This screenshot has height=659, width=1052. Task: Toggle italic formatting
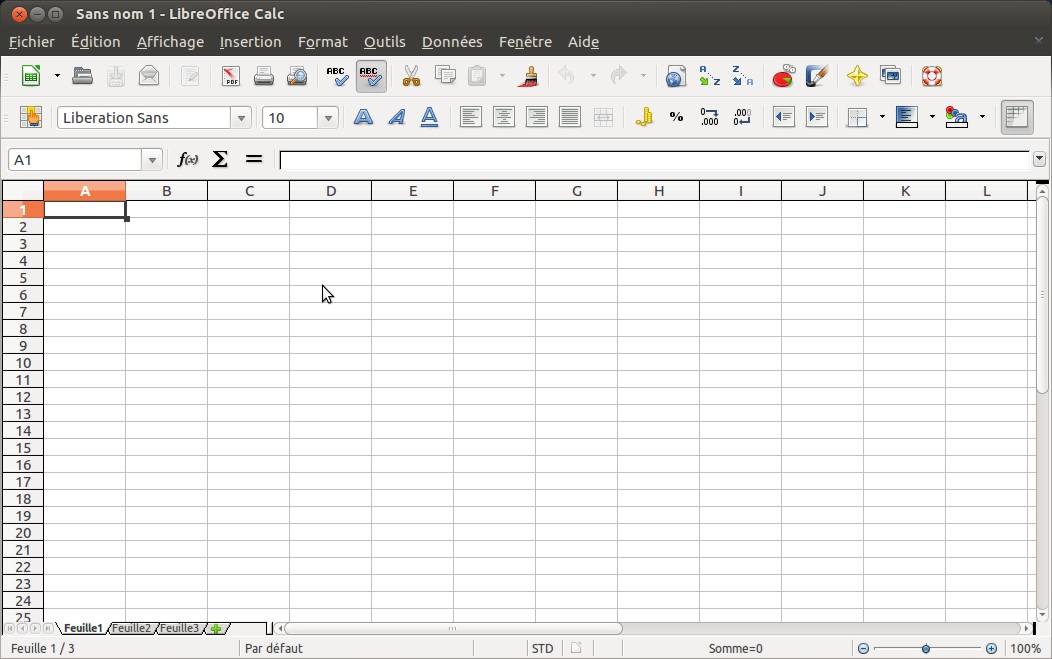(397, 117)
